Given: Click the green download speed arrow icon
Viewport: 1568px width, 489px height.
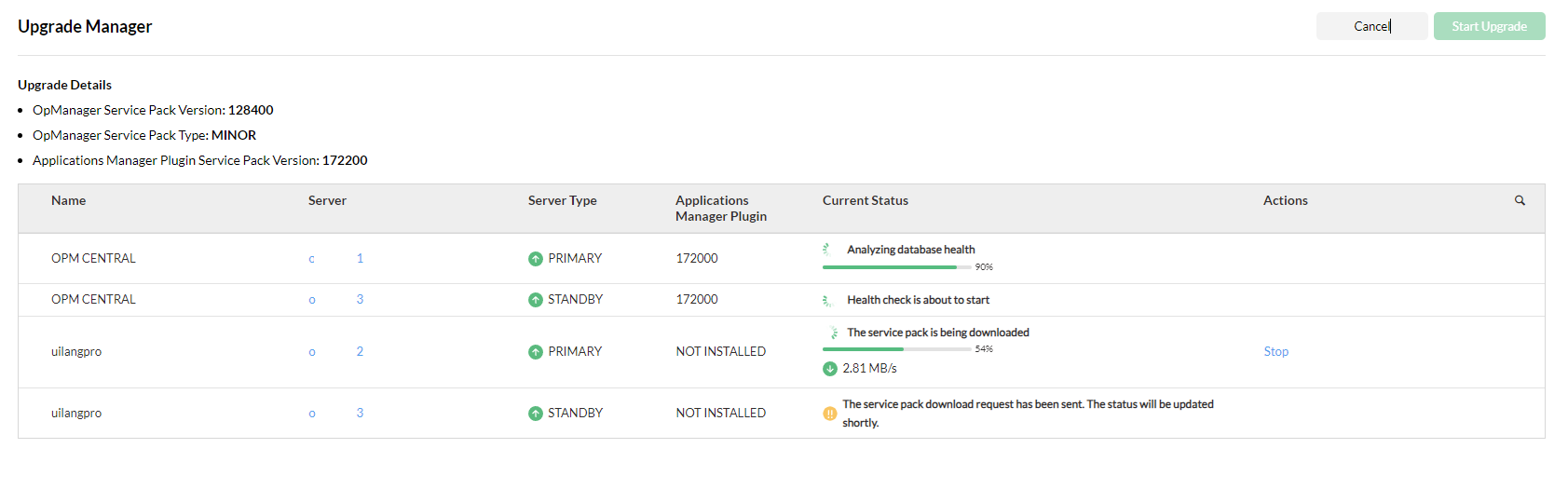Looking at the screenshot, I should pos(830,369).
